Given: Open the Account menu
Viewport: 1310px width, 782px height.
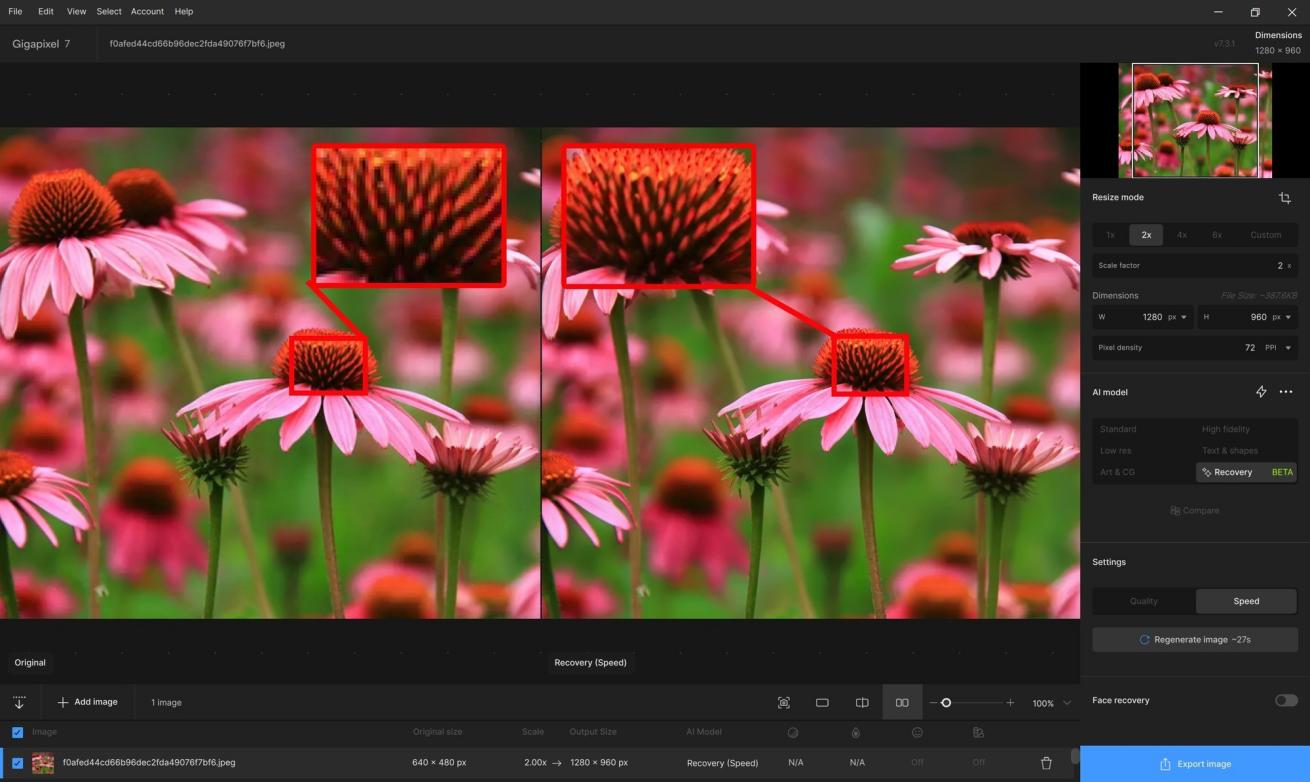Looking at the screenshot, I should tap(147, 11).
